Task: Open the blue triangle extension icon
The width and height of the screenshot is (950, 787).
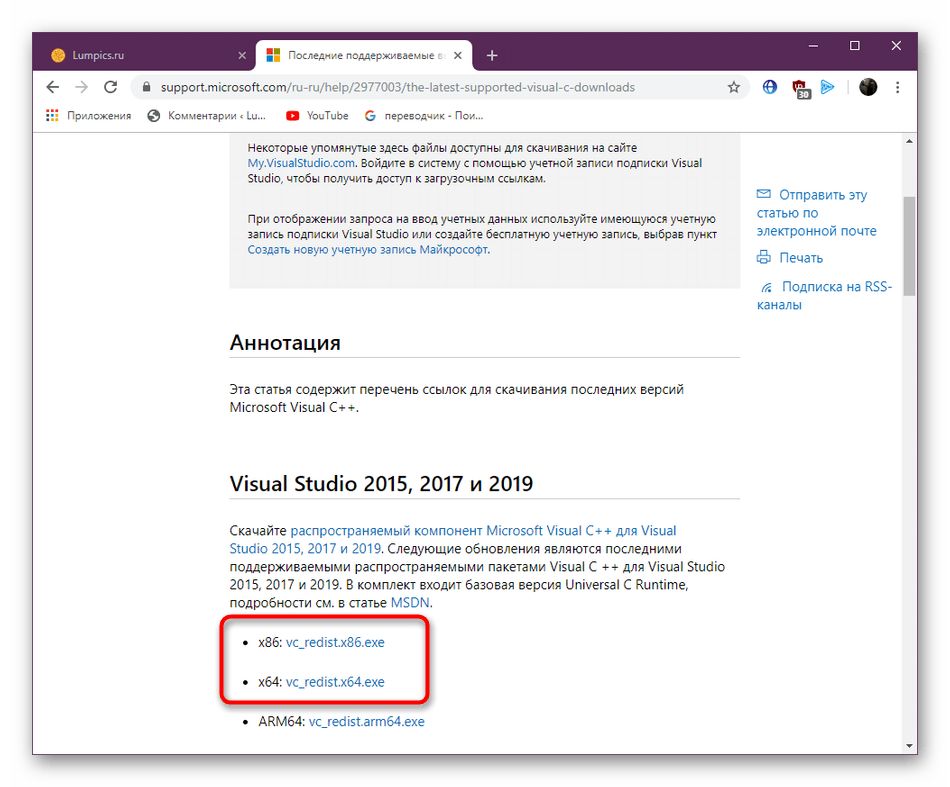Action: [x=828, y=88]
